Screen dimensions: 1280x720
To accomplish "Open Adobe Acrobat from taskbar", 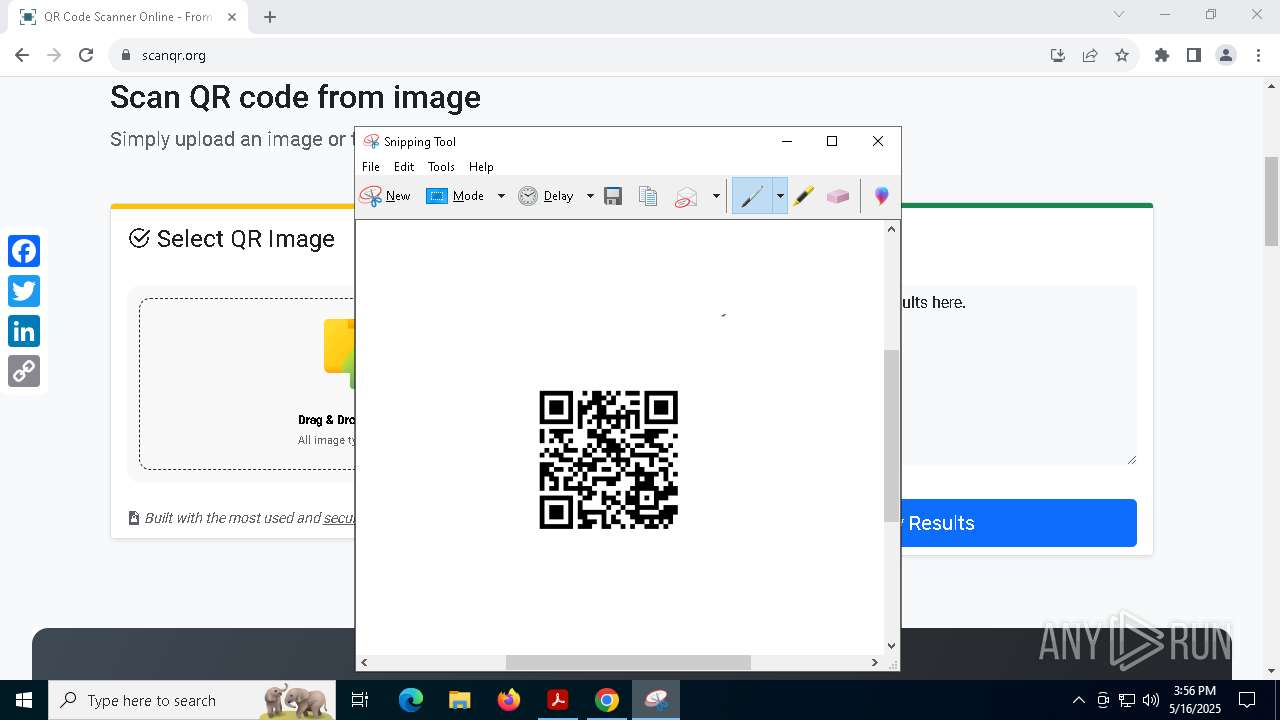I will tap(557, 700).
